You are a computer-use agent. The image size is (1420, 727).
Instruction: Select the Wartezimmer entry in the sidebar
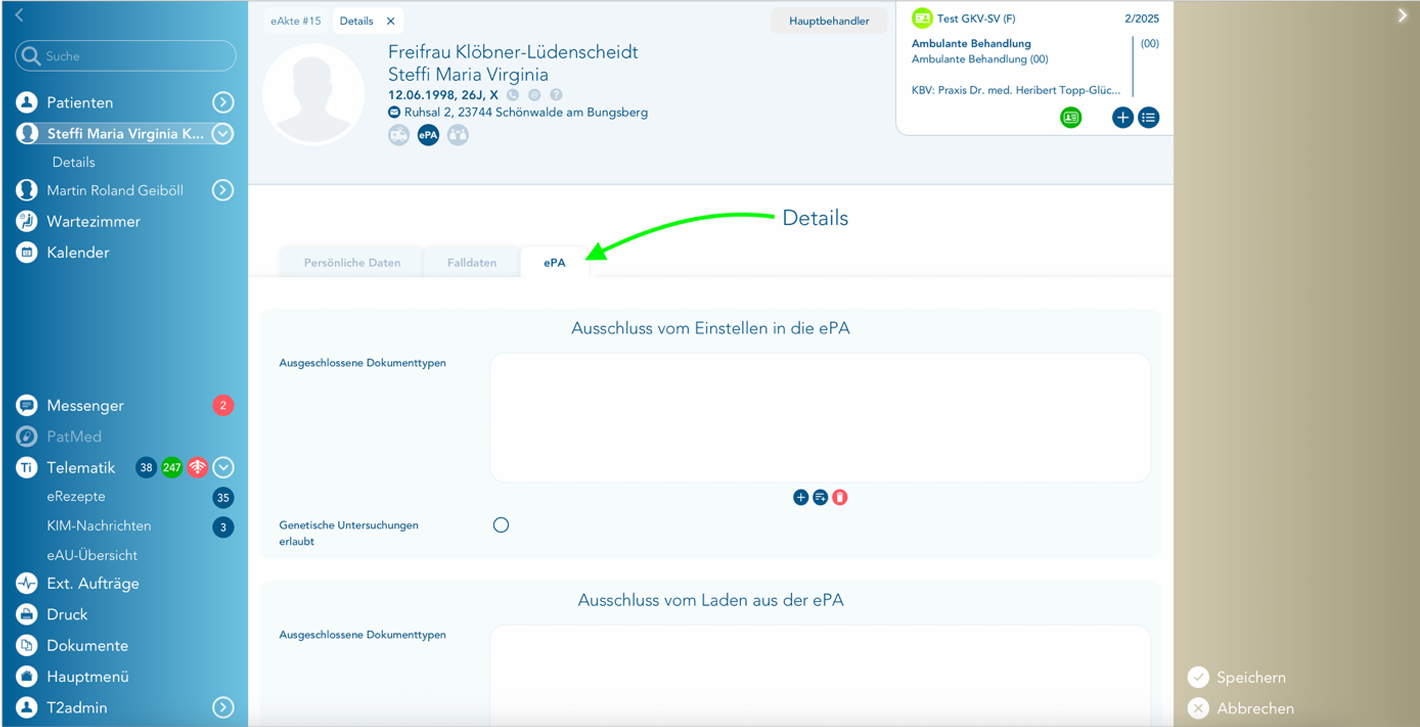pos(92,221)
